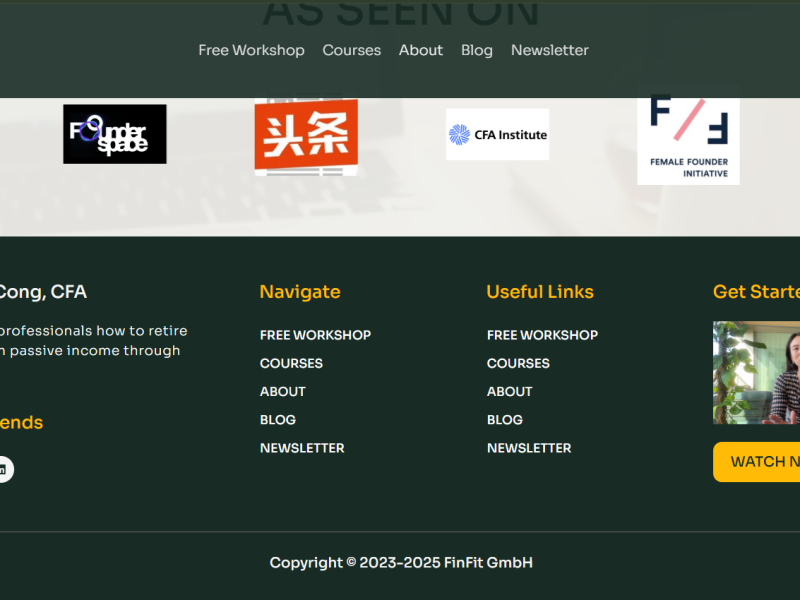Click NEWSLETTER under Useful Links
800x600 pixels.
click(528, 448)
